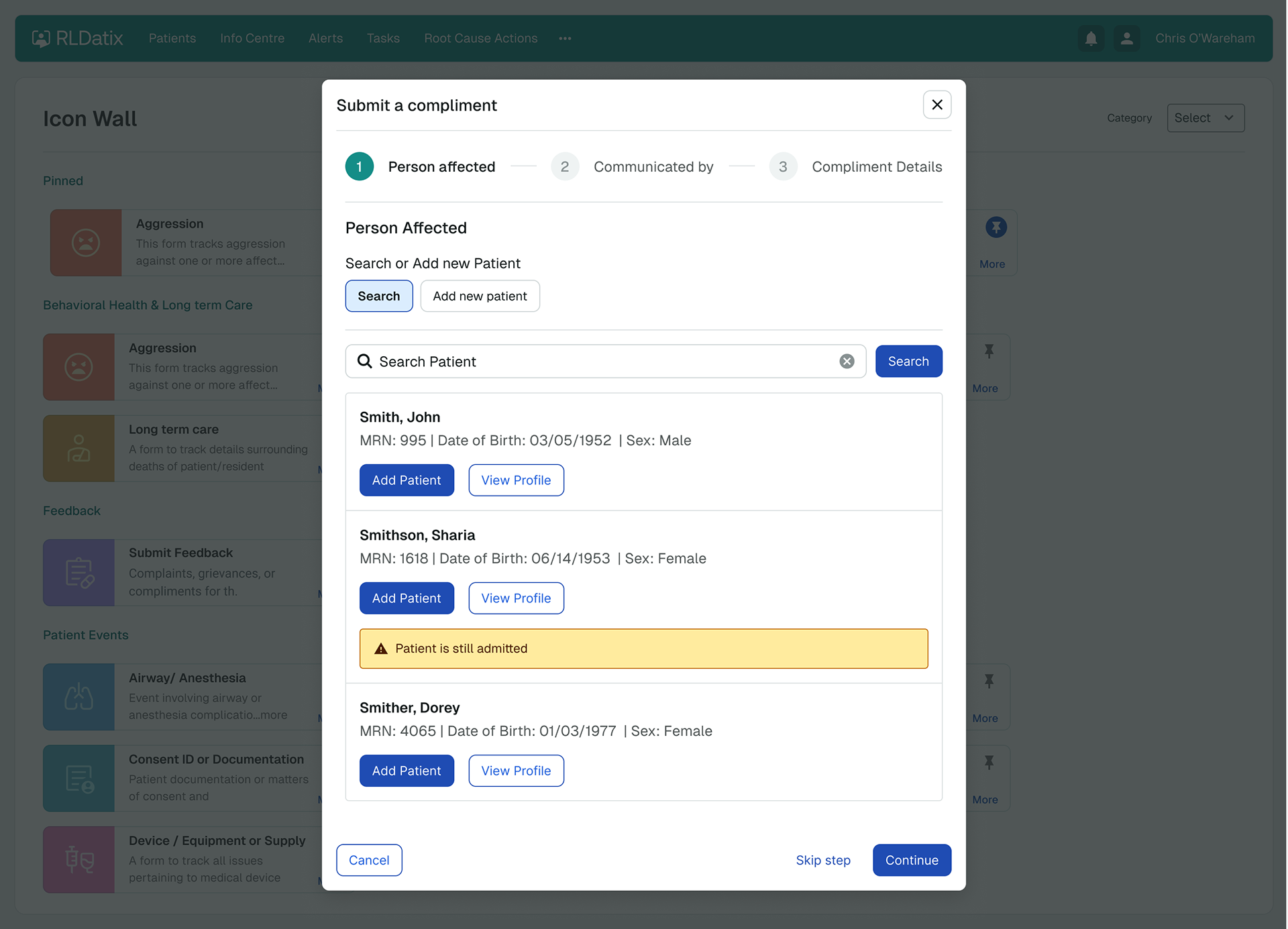Image resolution: width=1288 pixels, height=929 pixels.
Task: Add Patient for Smithson, Sharia
Action: [x=407, y=598]
